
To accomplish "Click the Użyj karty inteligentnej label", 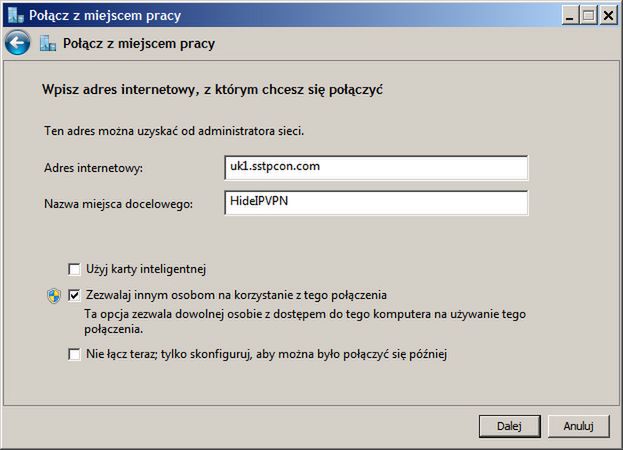I will point(146,269).
